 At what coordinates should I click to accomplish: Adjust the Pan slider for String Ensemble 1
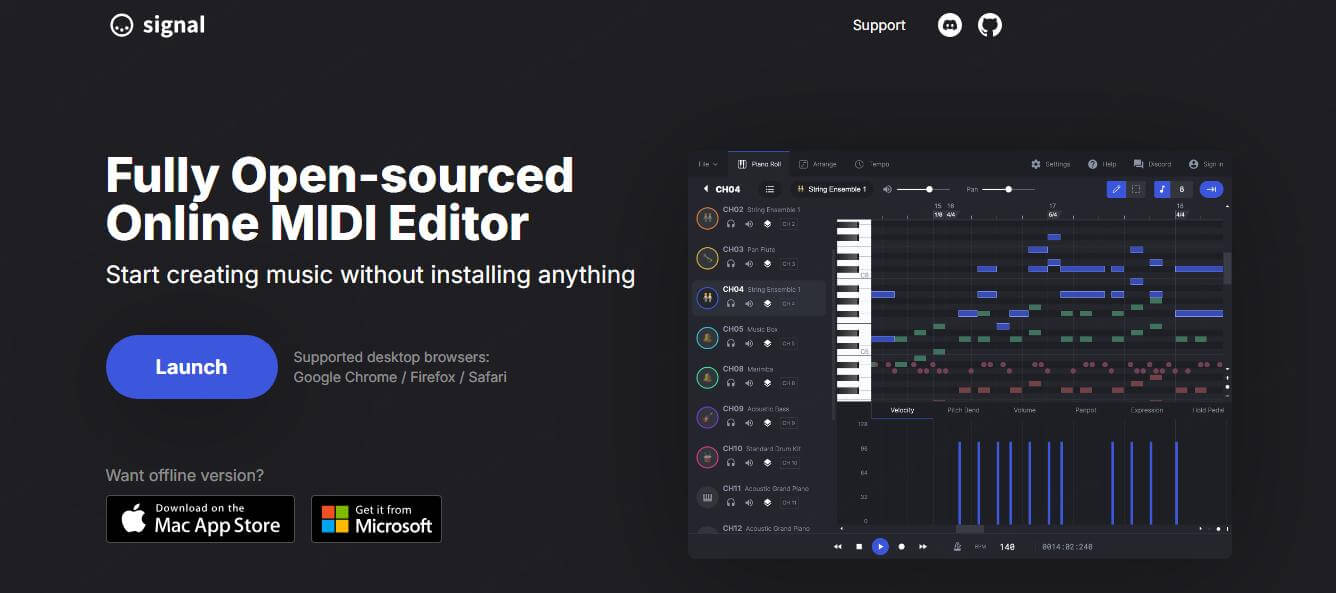[1007, 188]
